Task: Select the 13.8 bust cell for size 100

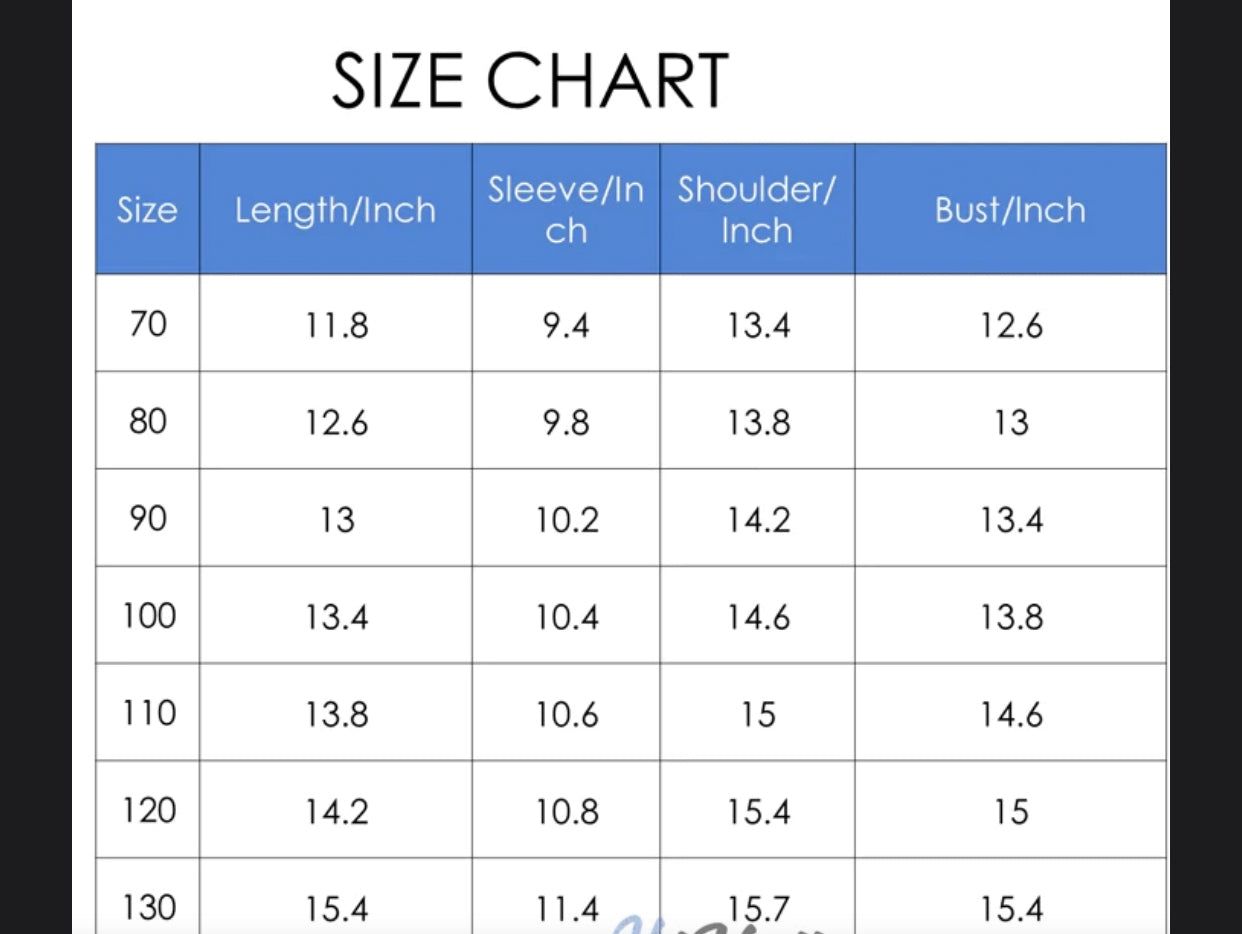Action: pos(1011,616)
